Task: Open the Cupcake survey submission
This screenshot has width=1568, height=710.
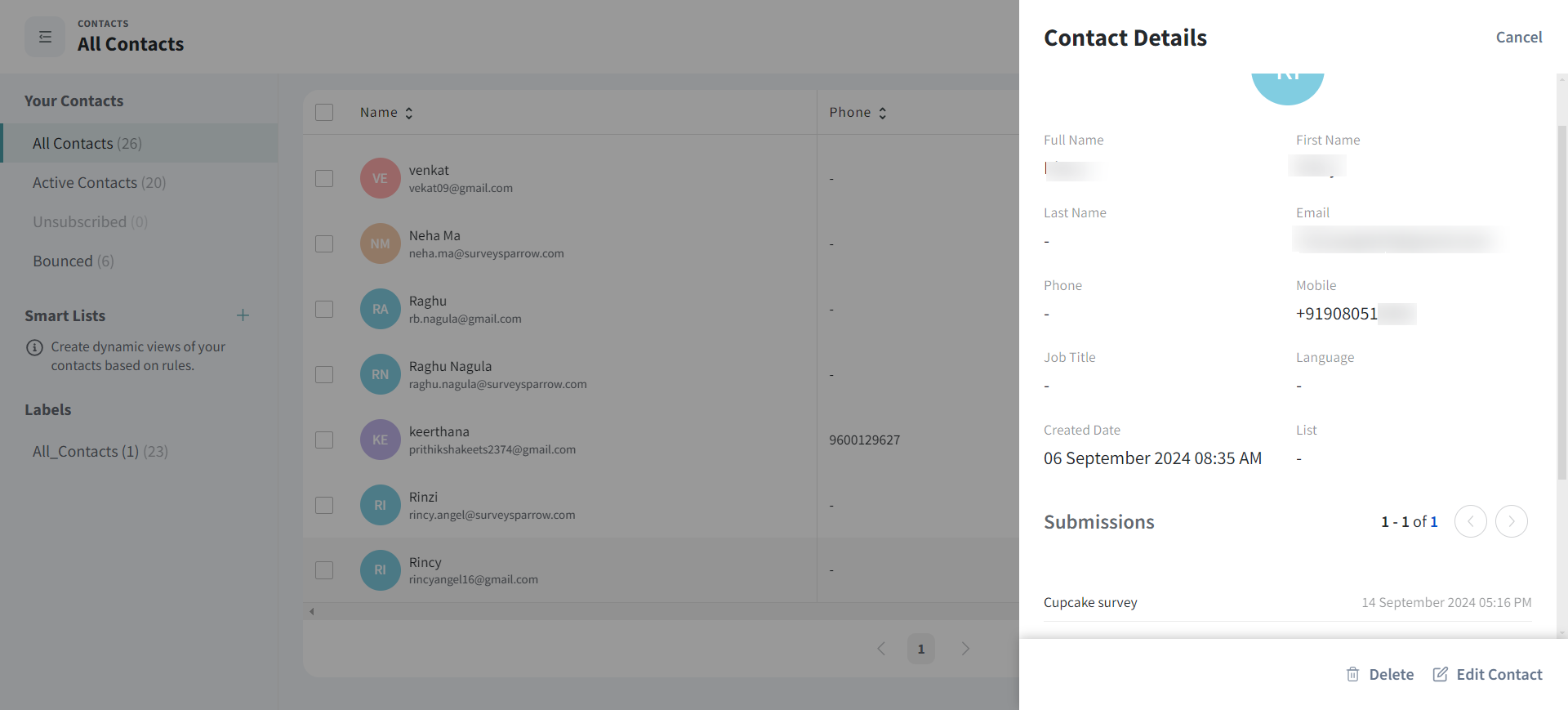Action: [x=1090, y=602]
